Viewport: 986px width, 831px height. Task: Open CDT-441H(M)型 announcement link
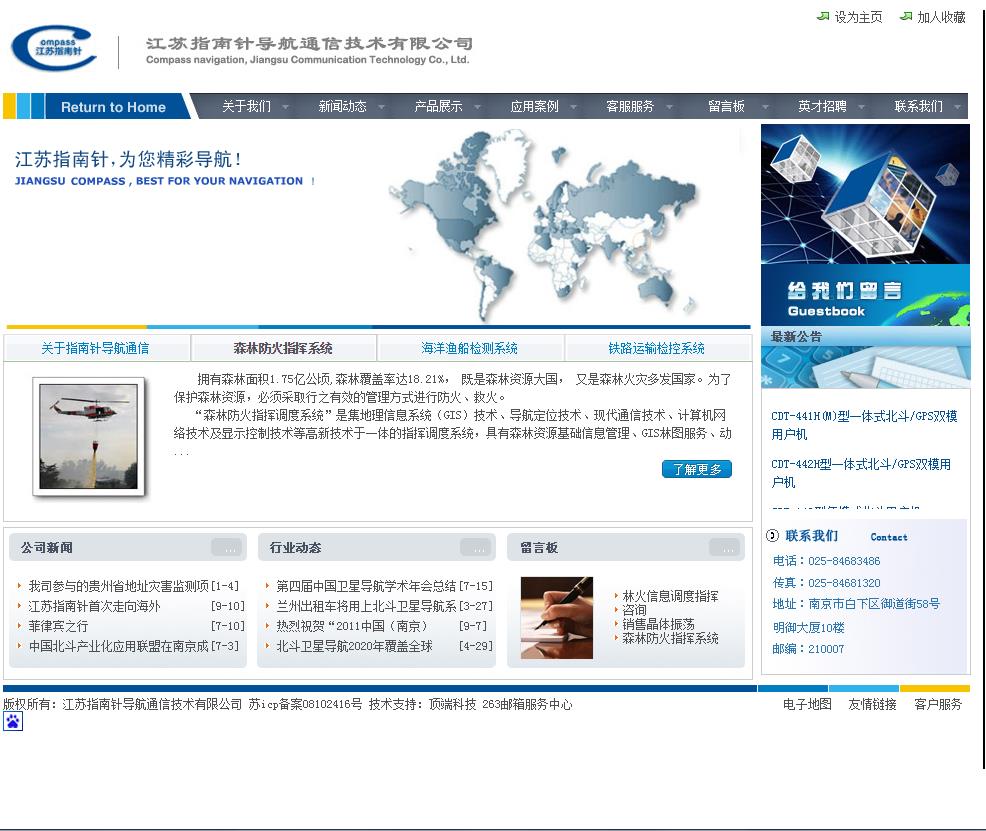point(864,425)
